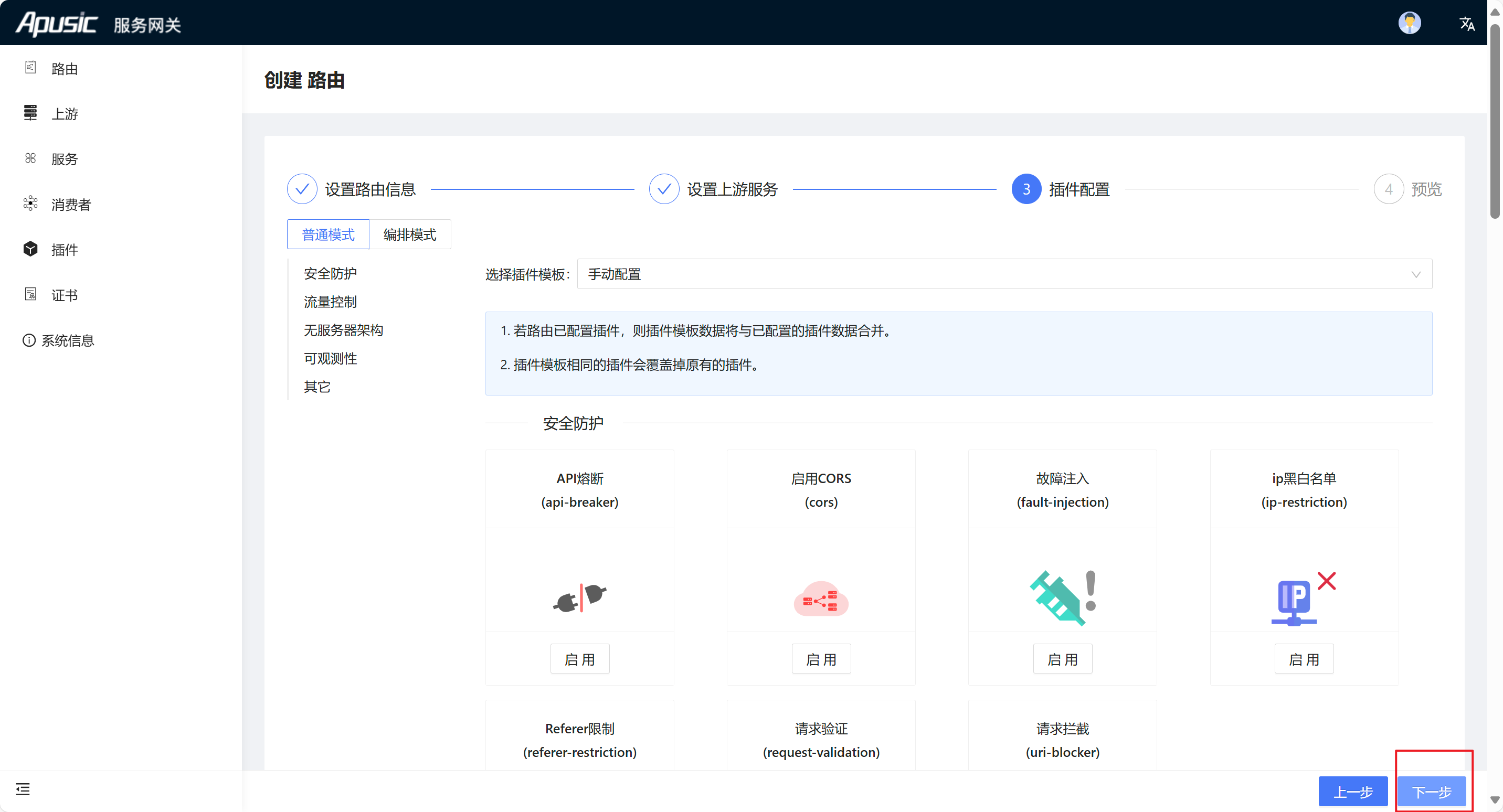Proceed with 下一步 button

point(1431,792)
